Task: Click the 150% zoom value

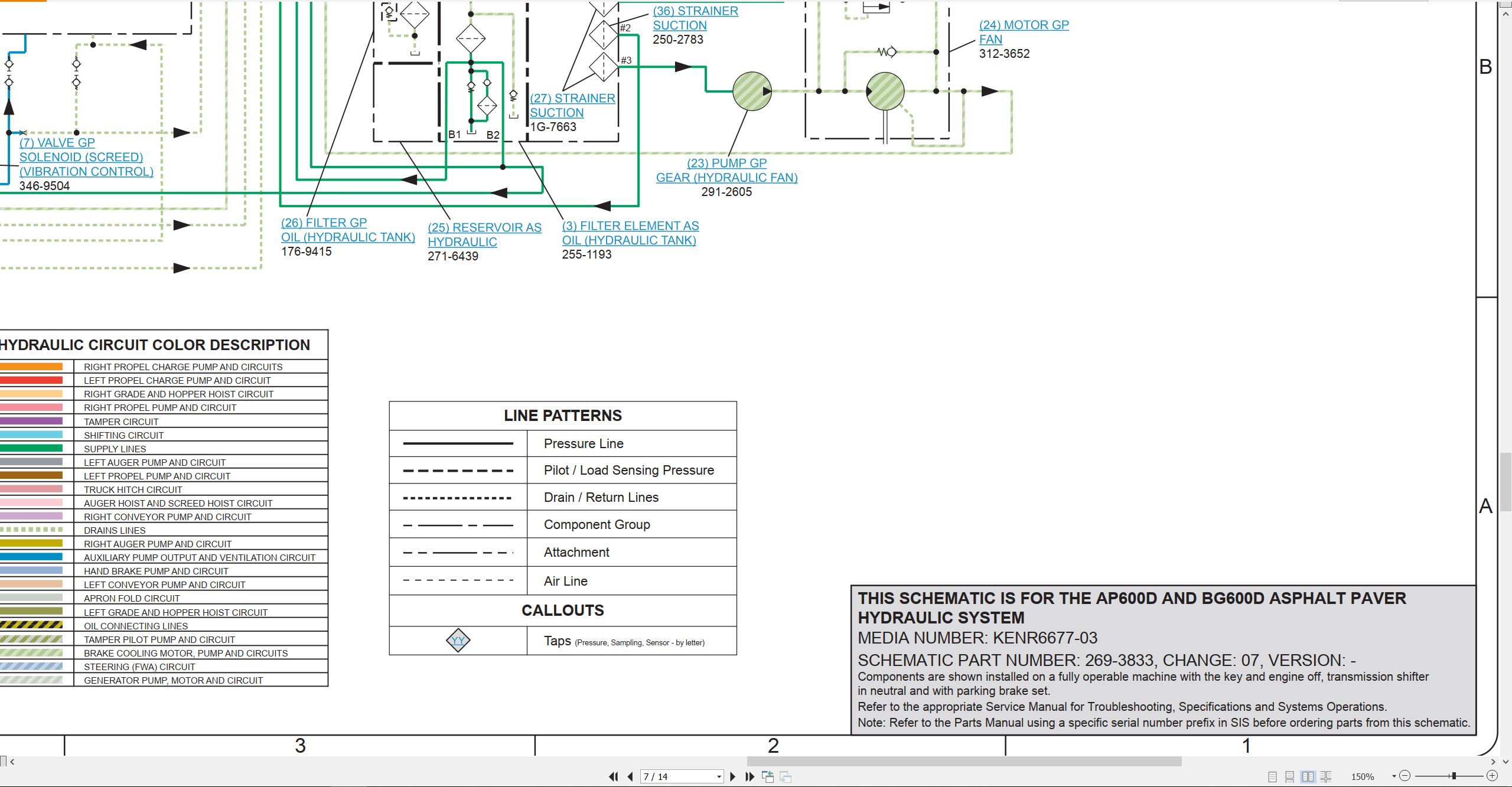Action: coord(1363,777)
